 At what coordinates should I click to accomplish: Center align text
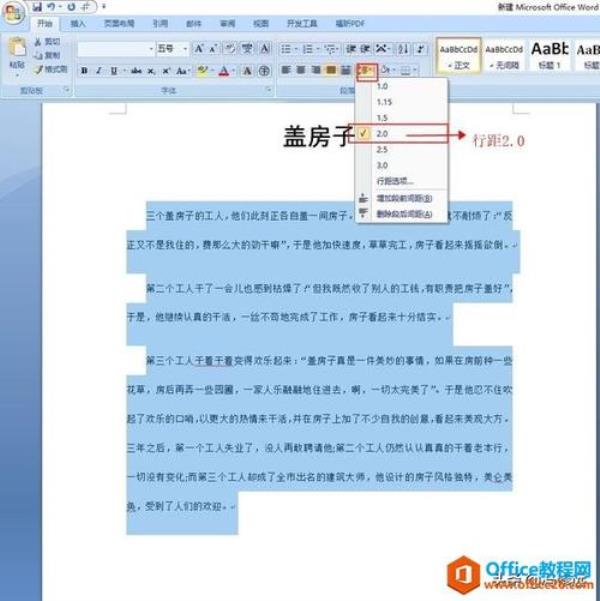(301, 70)
